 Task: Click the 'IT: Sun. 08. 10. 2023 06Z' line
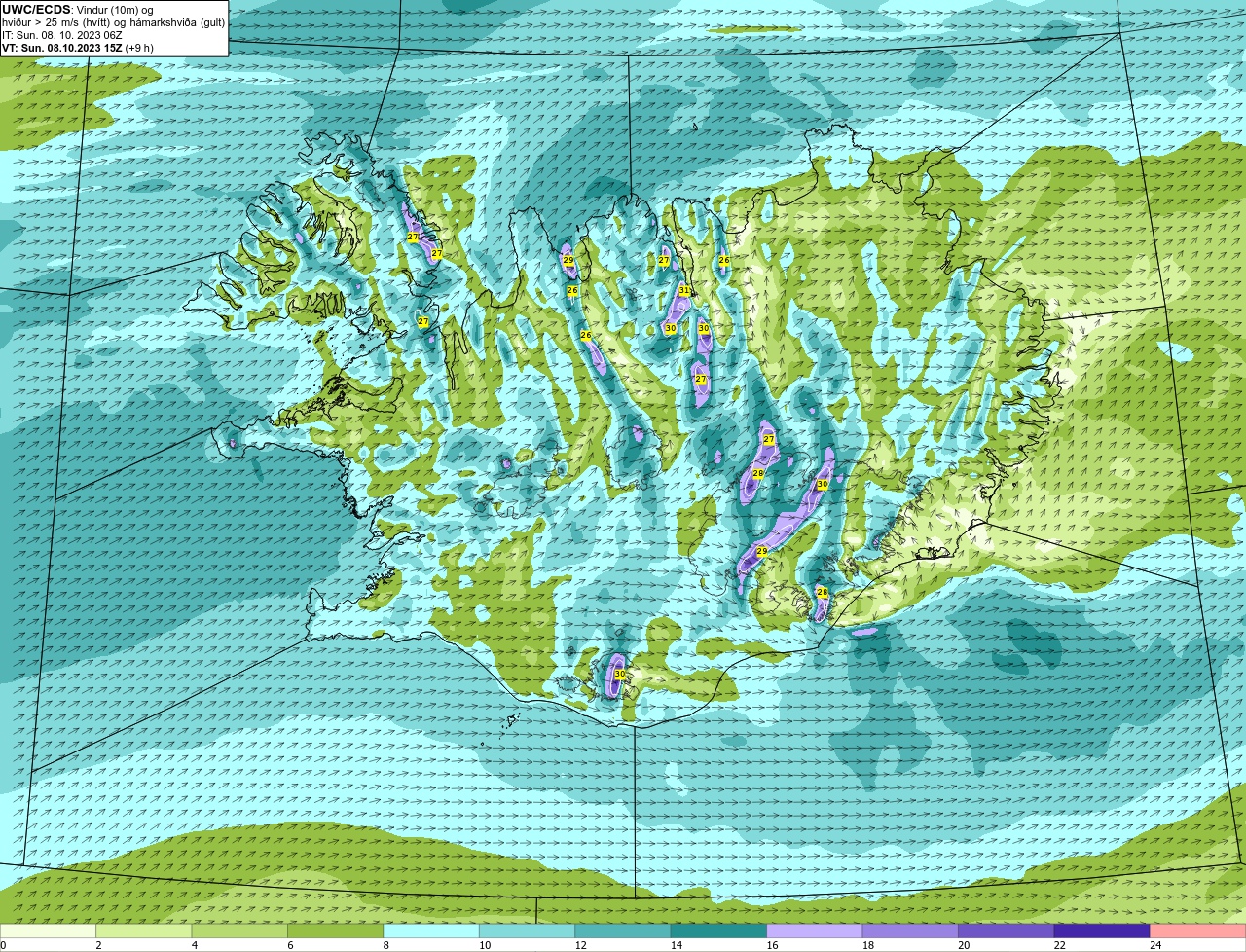(x=62, y=35)
